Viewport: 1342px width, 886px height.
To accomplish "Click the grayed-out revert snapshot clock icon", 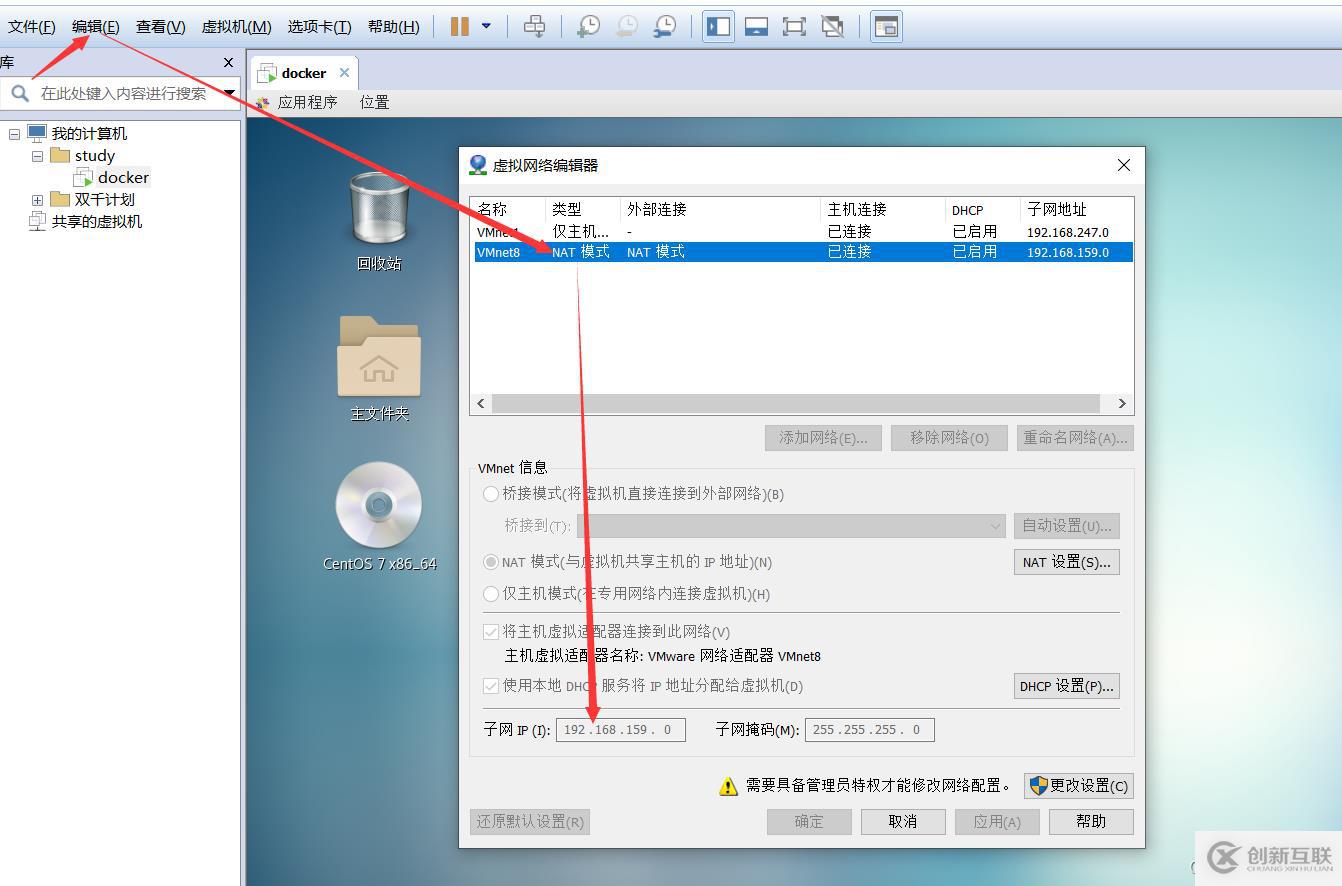I will pyautogui.click(x=626, y=27).
